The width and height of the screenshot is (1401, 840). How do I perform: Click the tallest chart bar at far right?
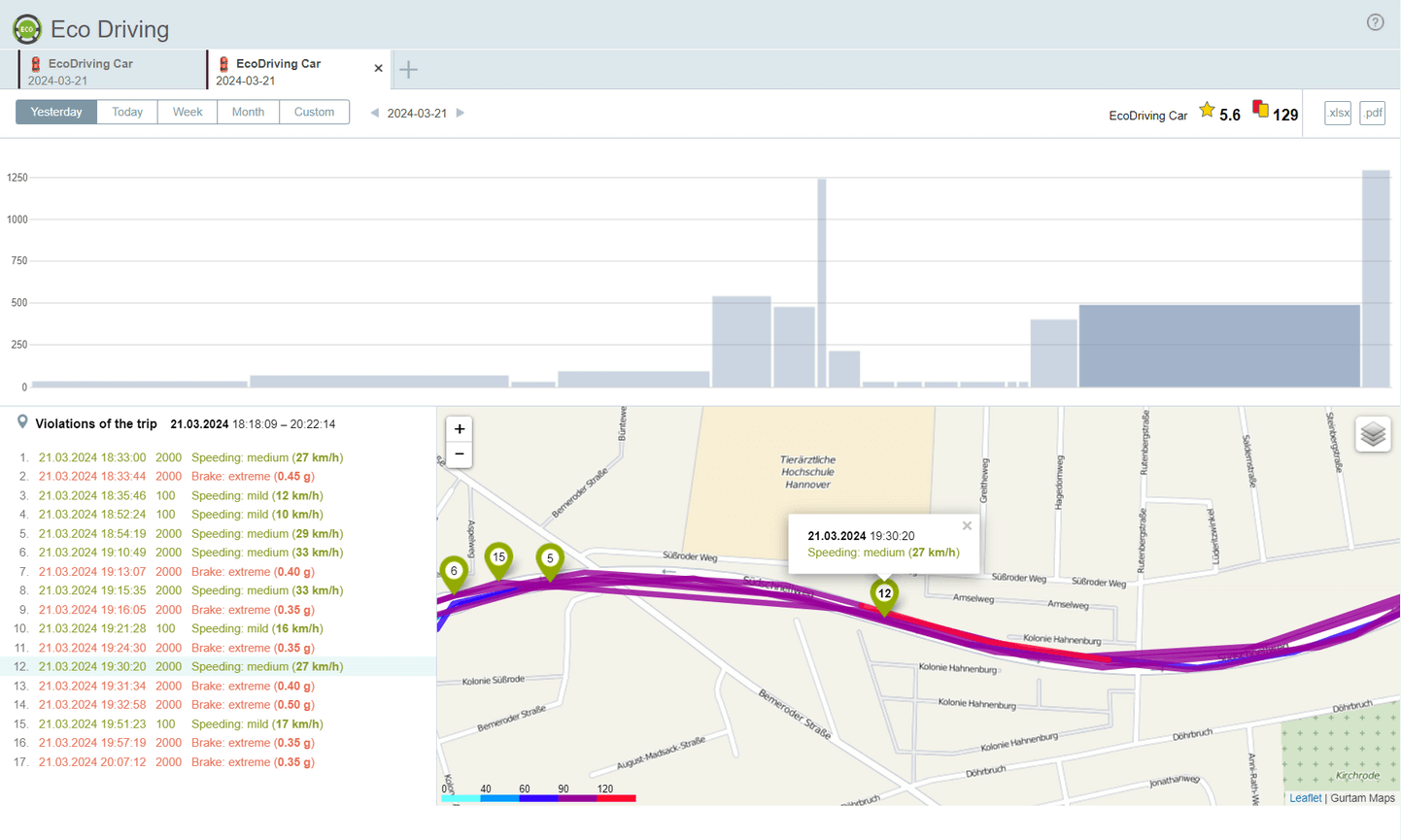pyautogui.click(x=1376, y=280)
